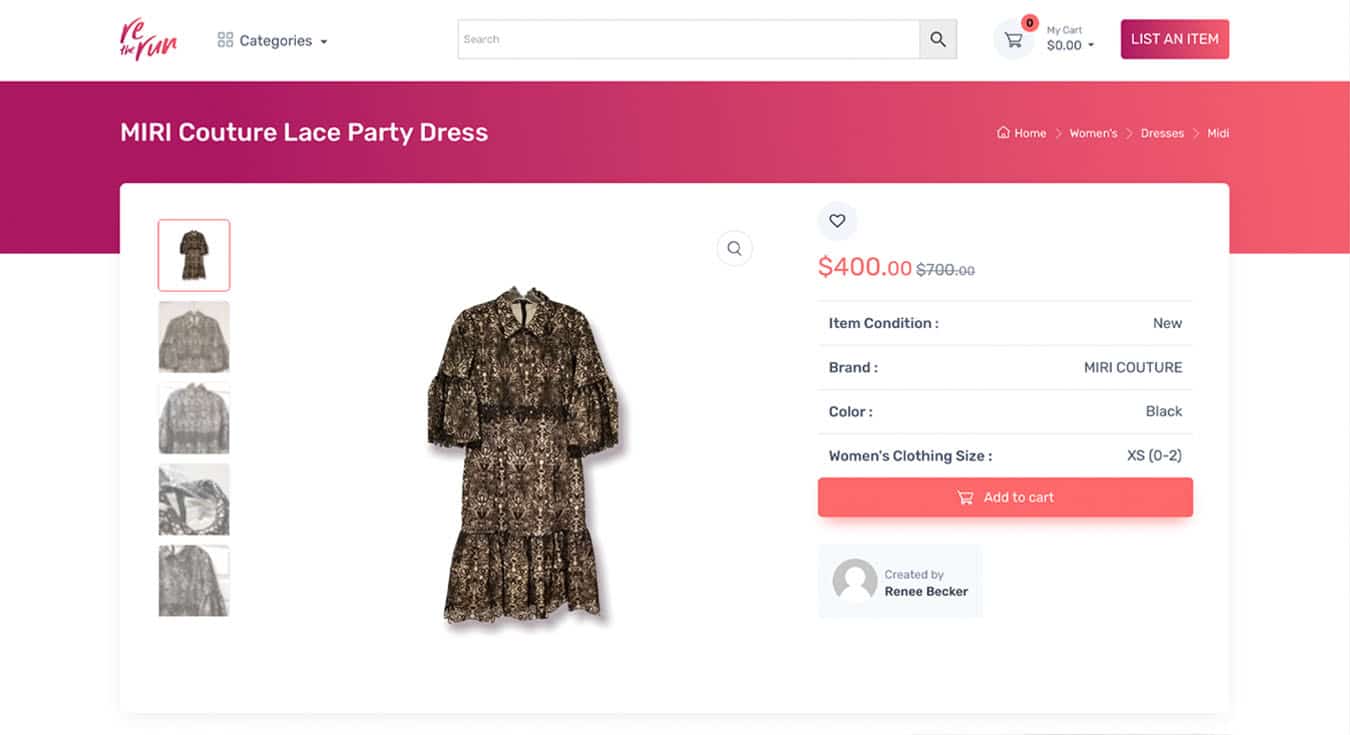Click the seller avatar icon
Viewport: 1350px width, 735px height.
click(855, 581)
